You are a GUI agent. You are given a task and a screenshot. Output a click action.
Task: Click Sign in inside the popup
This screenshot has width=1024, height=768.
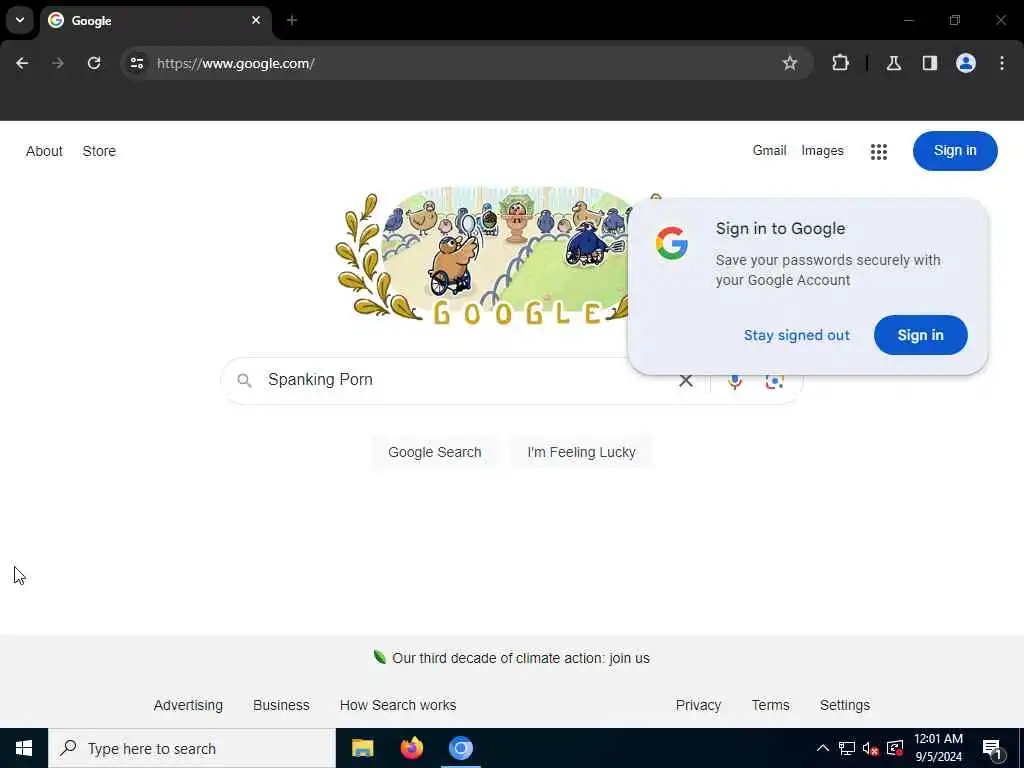921,335
